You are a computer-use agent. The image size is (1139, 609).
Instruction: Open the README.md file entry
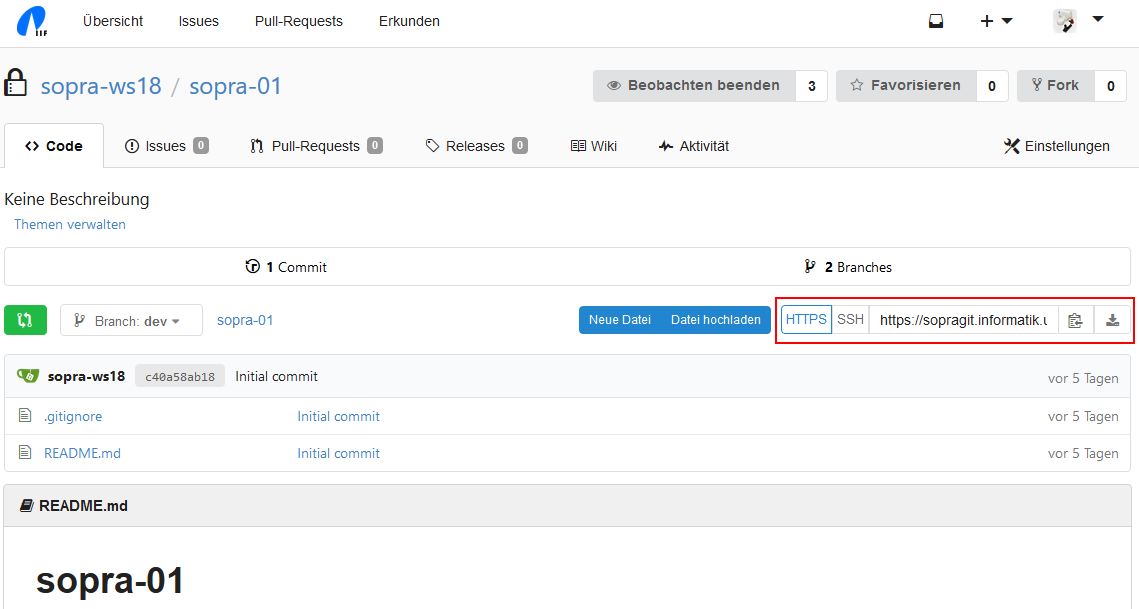click(82, 453)
